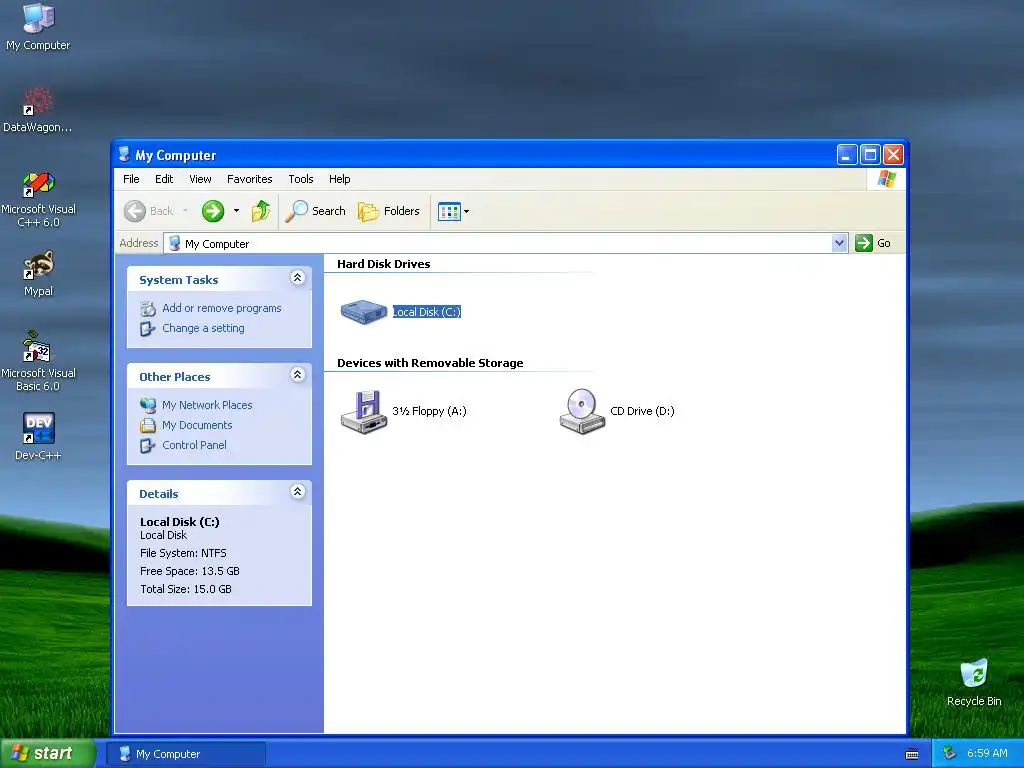This screenshot has height=768, width=1024.
Task: Launch the Mypal browser shortcut
Action: (x=38, y=274)
